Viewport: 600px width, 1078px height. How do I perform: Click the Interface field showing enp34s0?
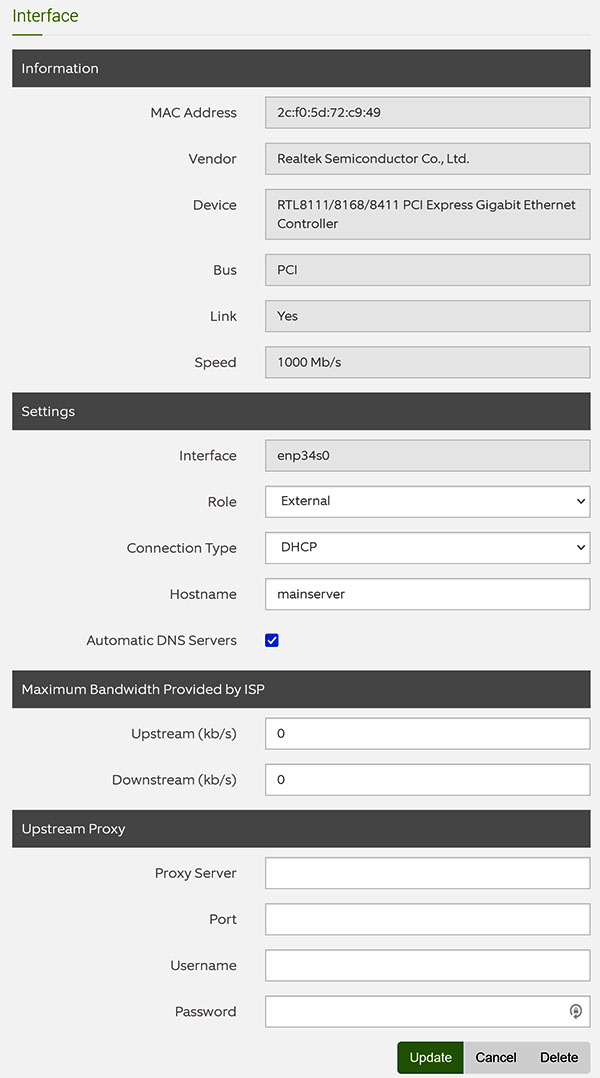(427, 455)
